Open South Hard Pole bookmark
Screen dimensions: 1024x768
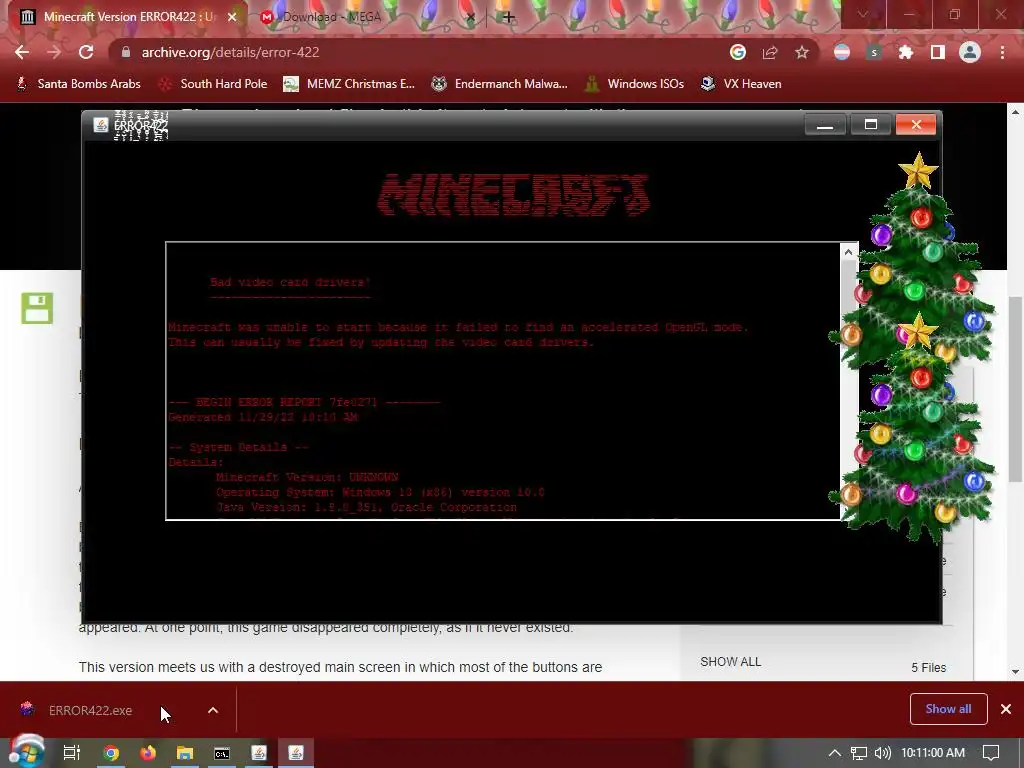coord(213,84)
